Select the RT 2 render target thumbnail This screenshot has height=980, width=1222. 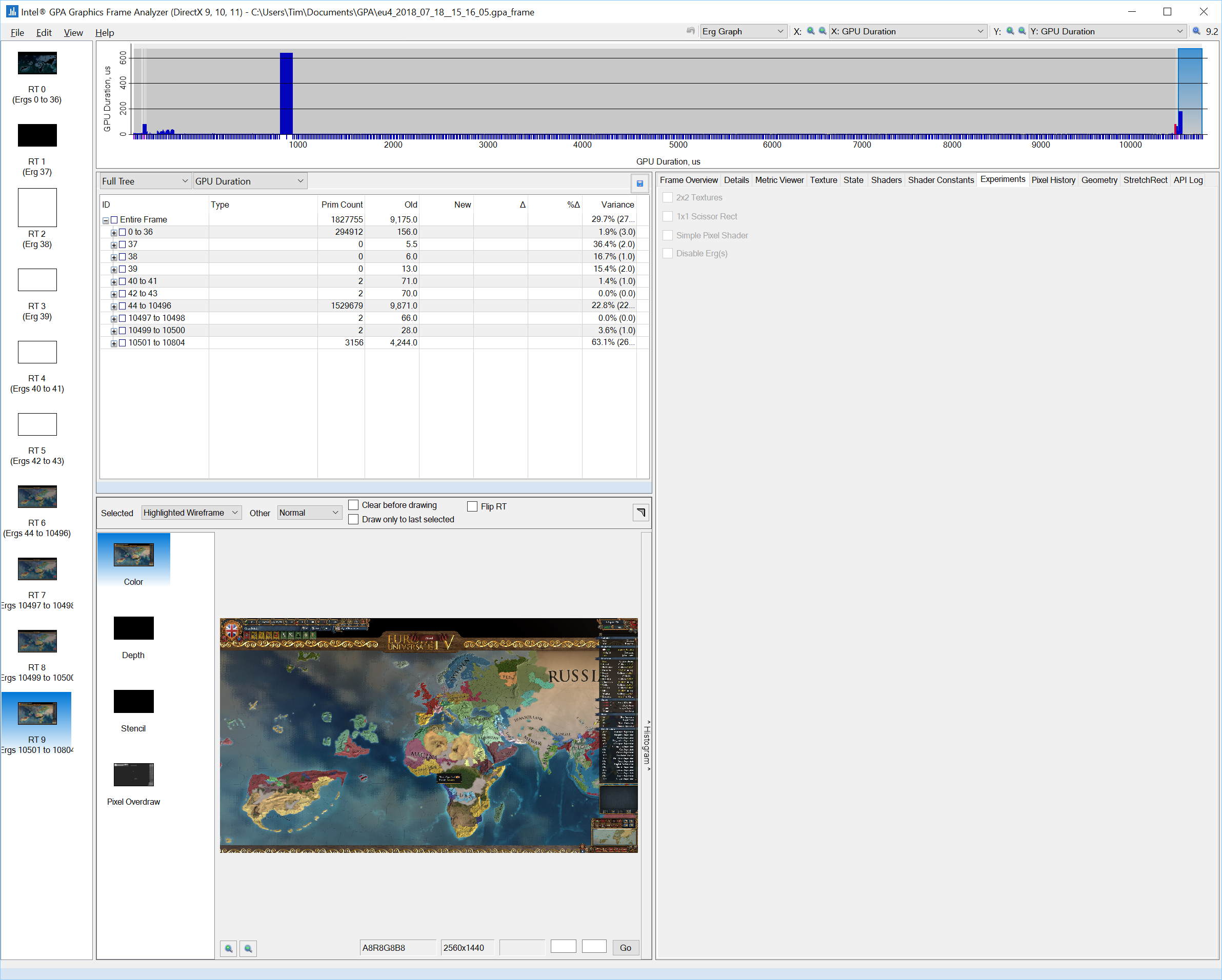[x=37, y=208]
